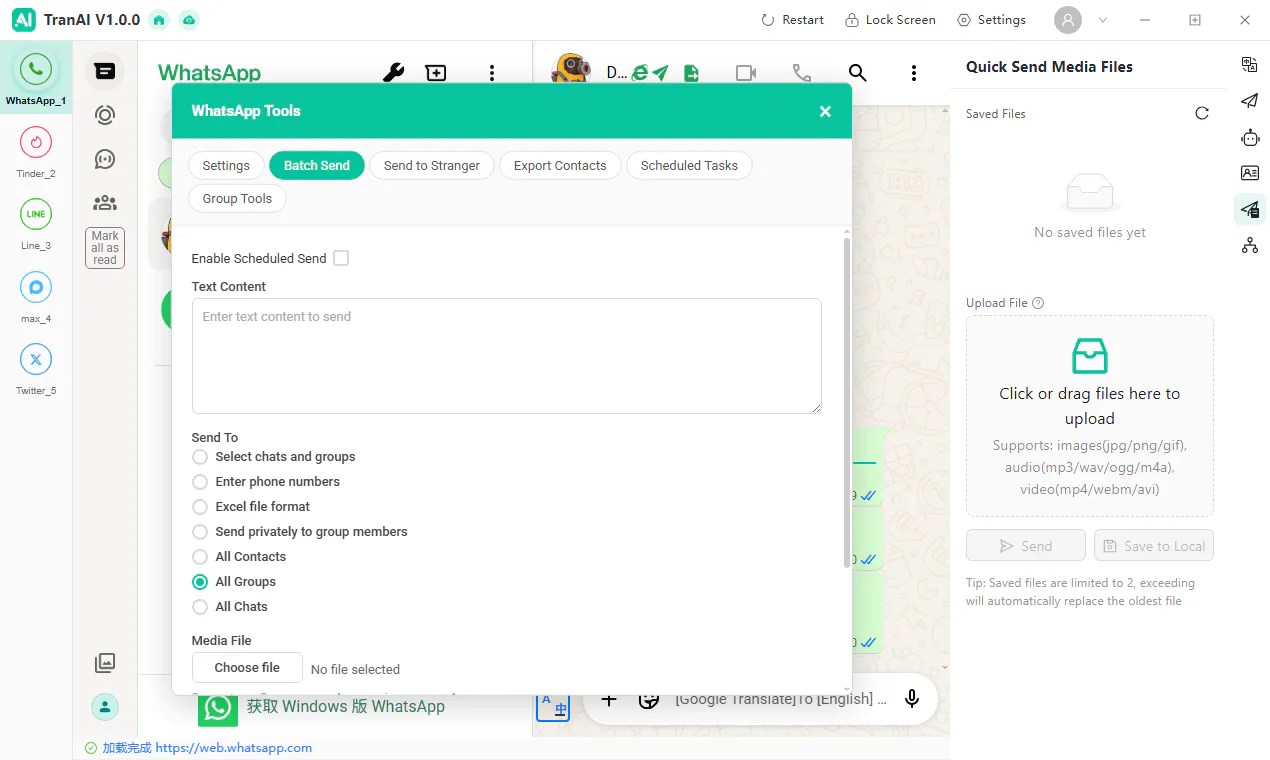Click the wrench tools icon
This screenshot has height=760, width=1270.
coord(394,73)
